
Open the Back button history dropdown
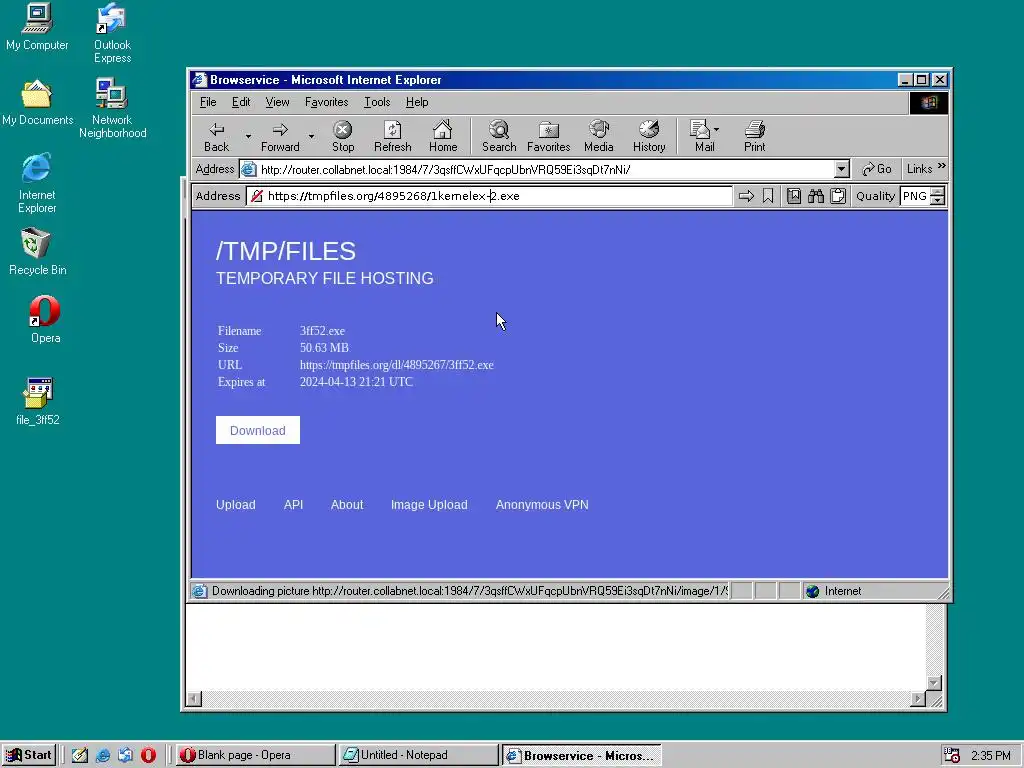(248, 136)
